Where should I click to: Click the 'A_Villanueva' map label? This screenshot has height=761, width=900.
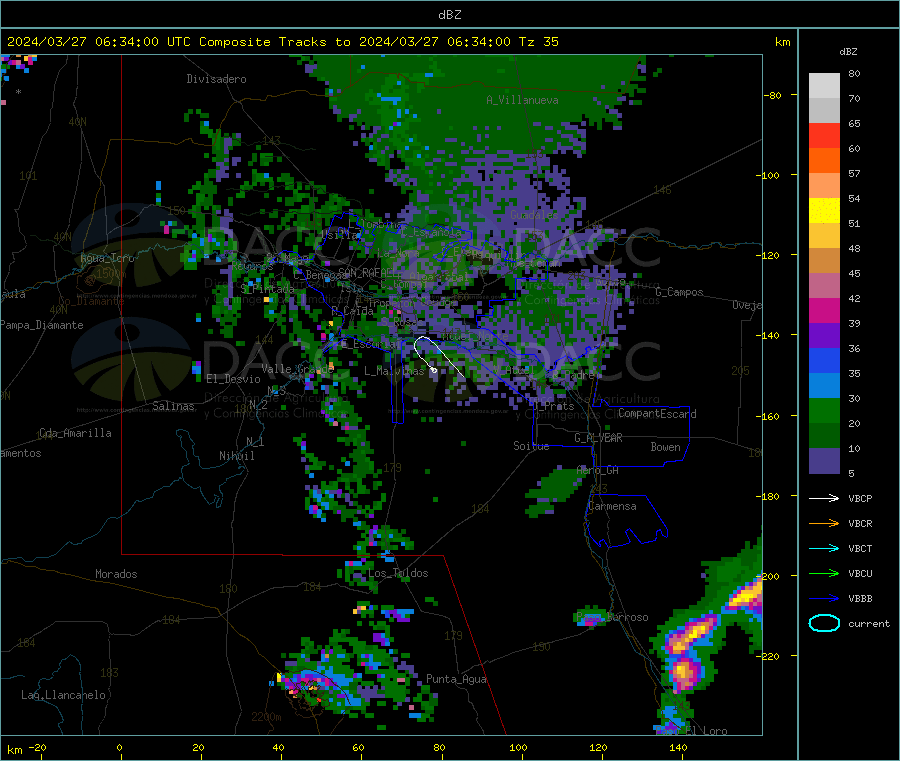(522, 100)
